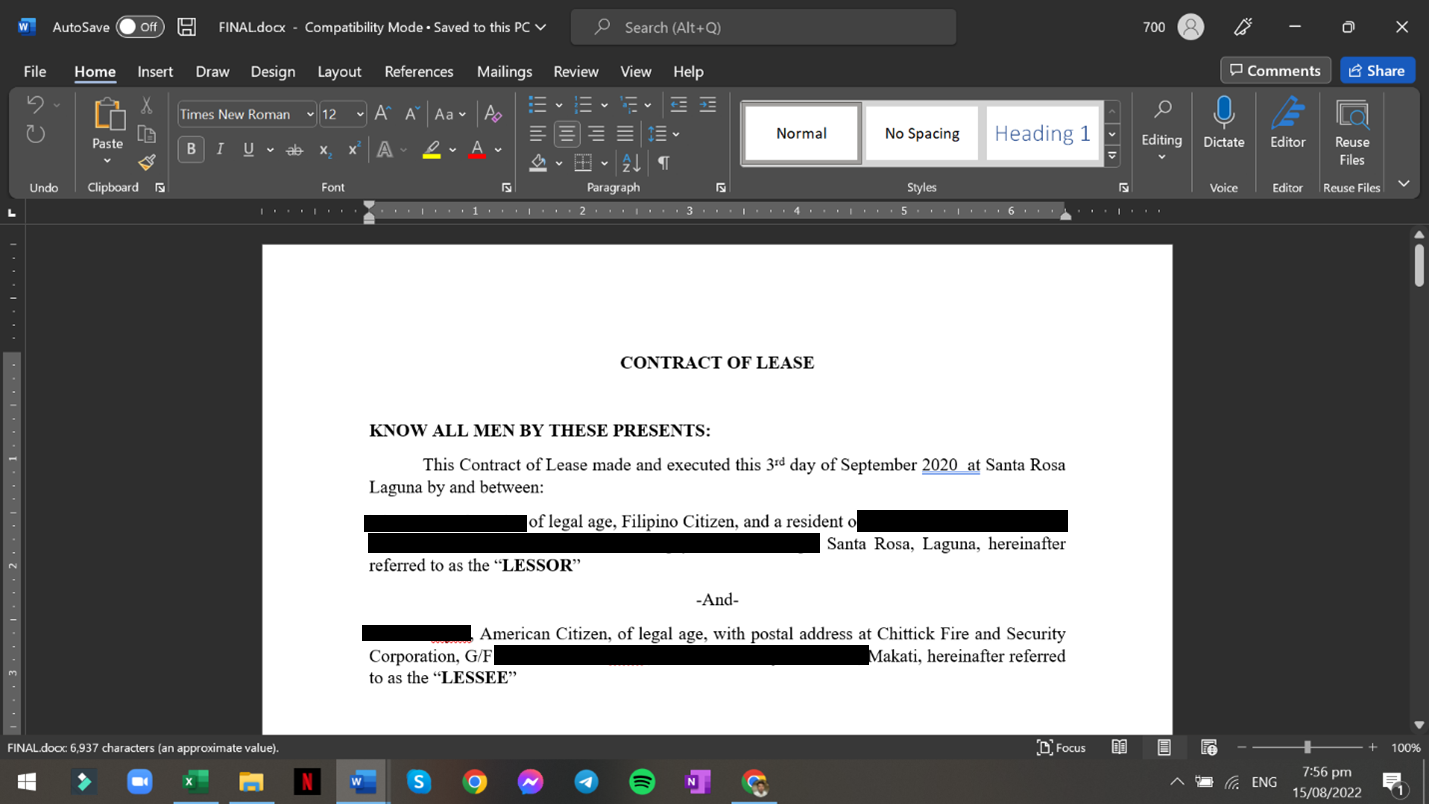
Task: Switch to Read Mode view
Action: (x=1120, y=747)
